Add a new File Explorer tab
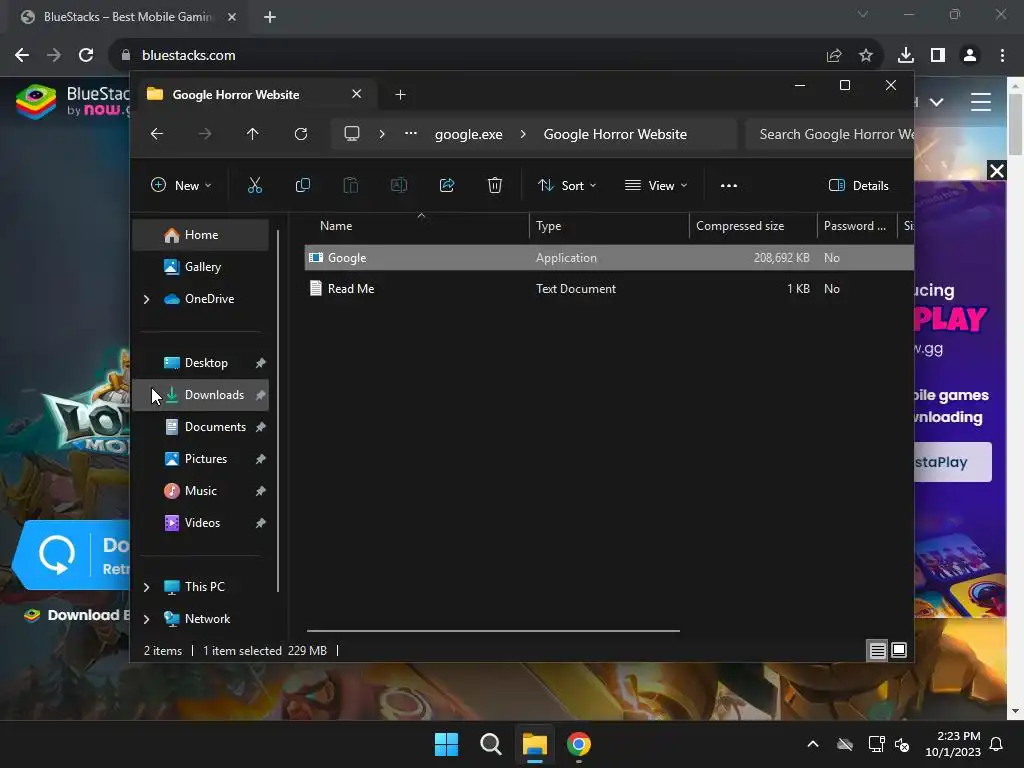 click(400, 95)
